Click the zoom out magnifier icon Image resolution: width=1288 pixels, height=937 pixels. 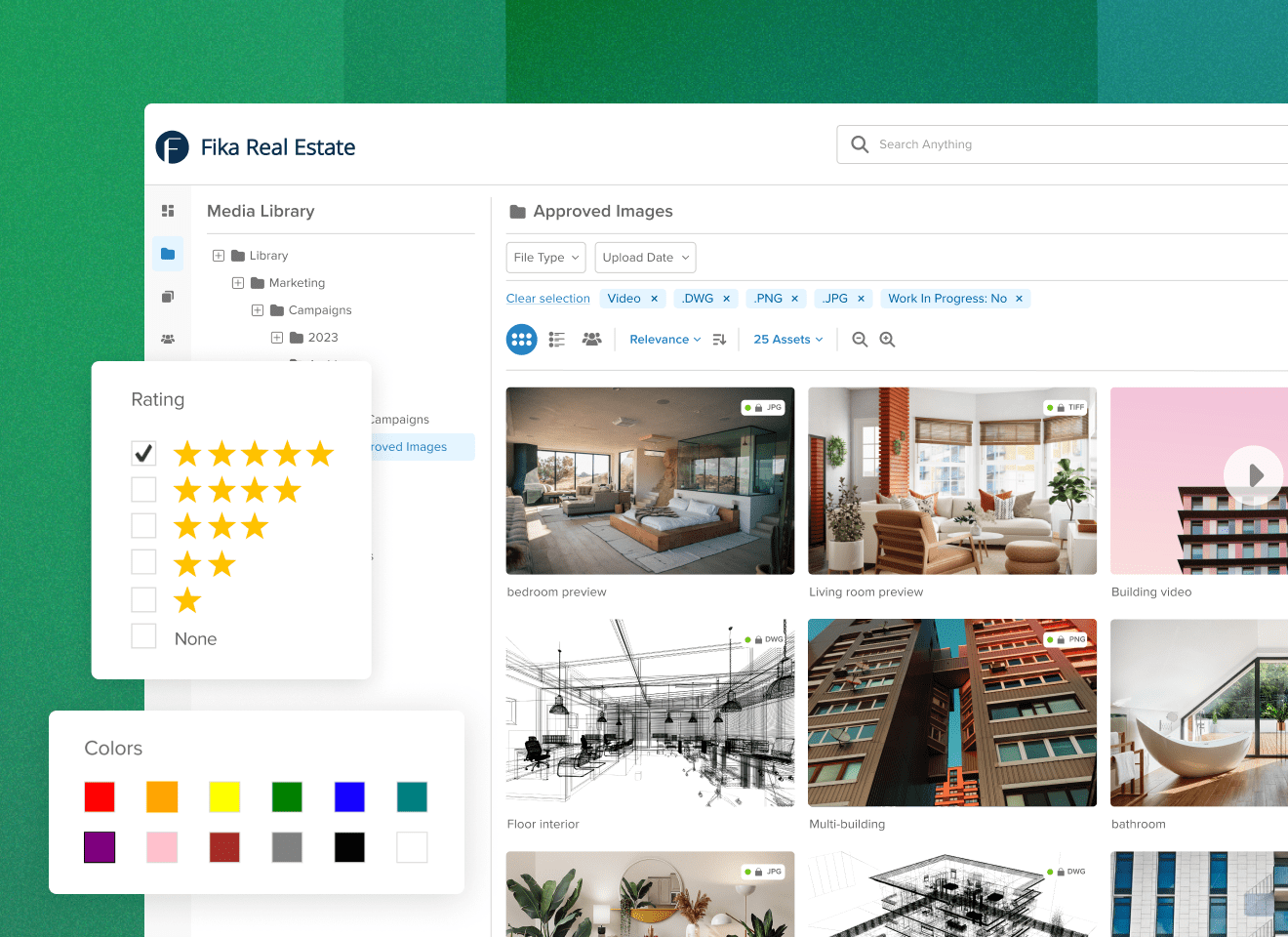click(860, 340)
